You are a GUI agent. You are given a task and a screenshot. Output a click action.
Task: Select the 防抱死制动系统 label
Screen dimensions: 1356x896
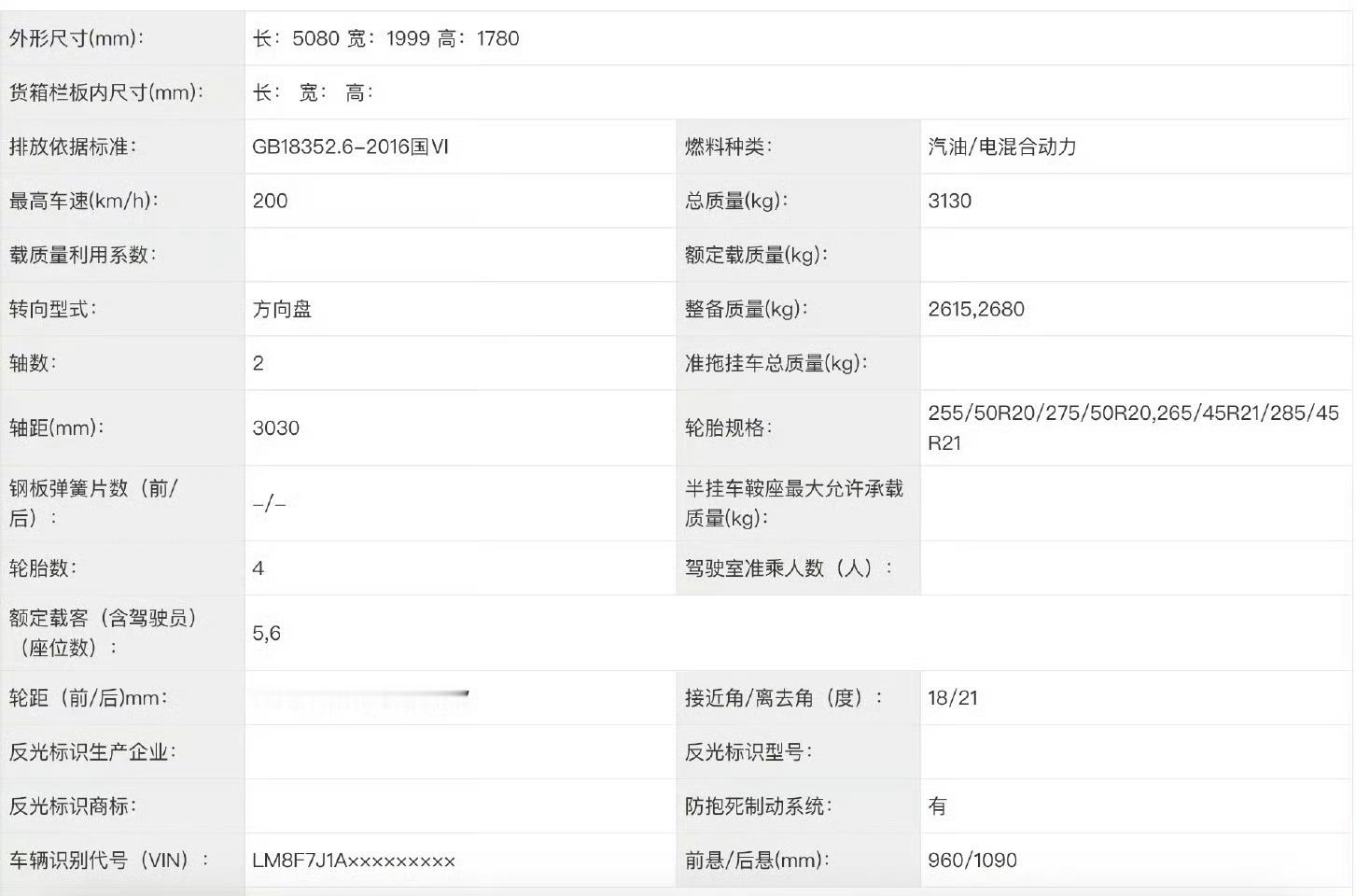(758, 806)
